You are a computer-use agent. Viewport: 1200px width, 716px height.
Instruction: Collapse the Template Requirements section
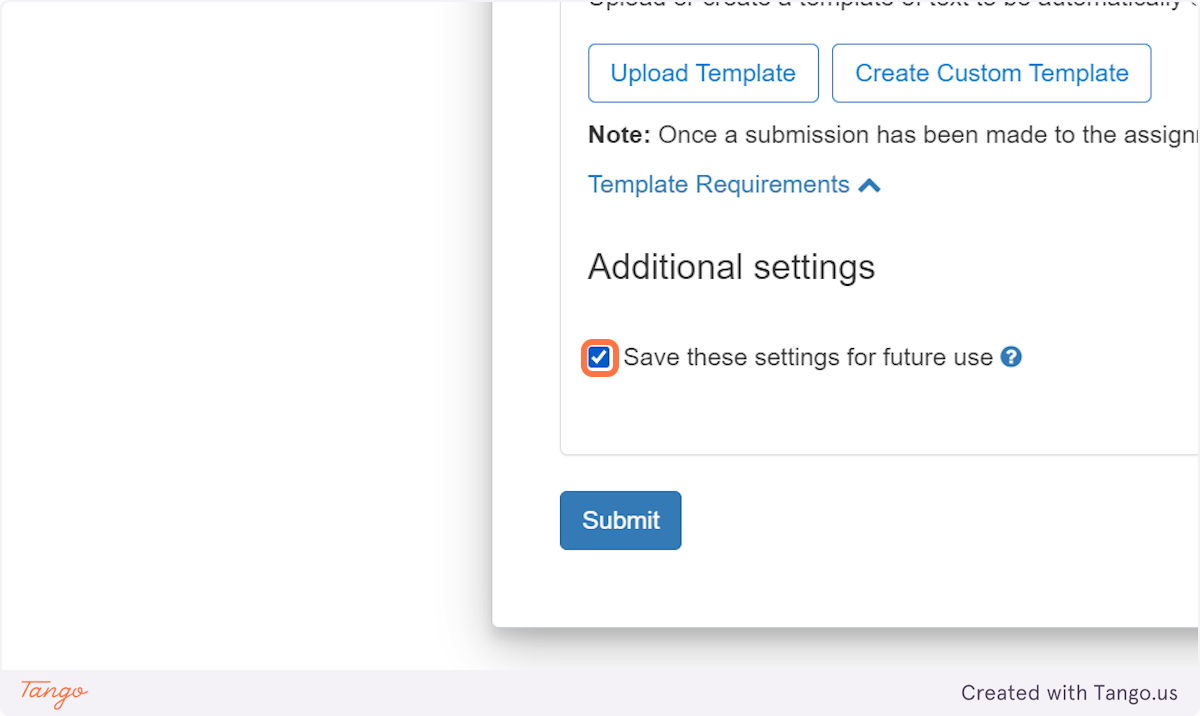pyautogui.click(x=734, y=185)
